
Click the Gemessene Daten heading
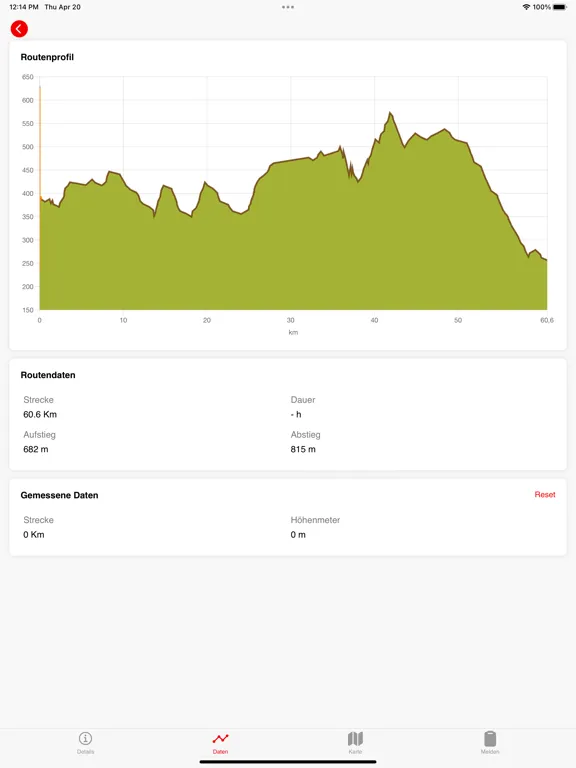59,495
